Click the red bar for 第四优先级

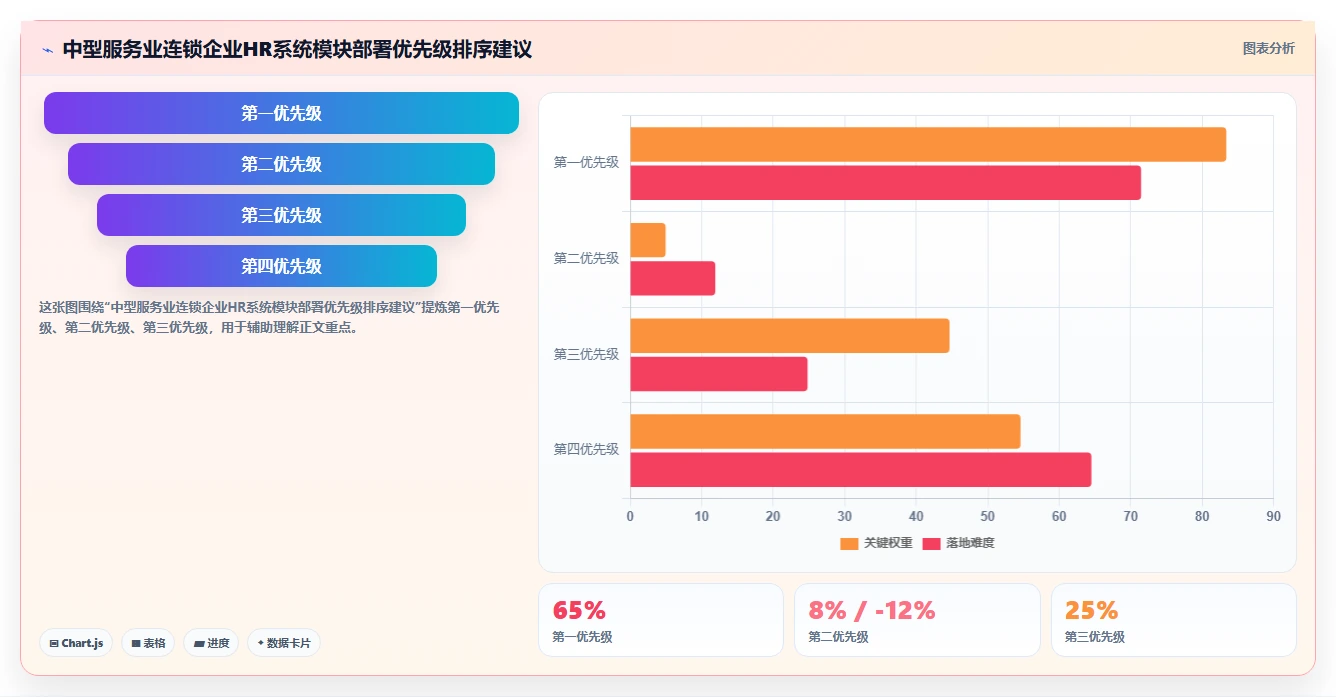pyautogui.click(x=861, y=470)
